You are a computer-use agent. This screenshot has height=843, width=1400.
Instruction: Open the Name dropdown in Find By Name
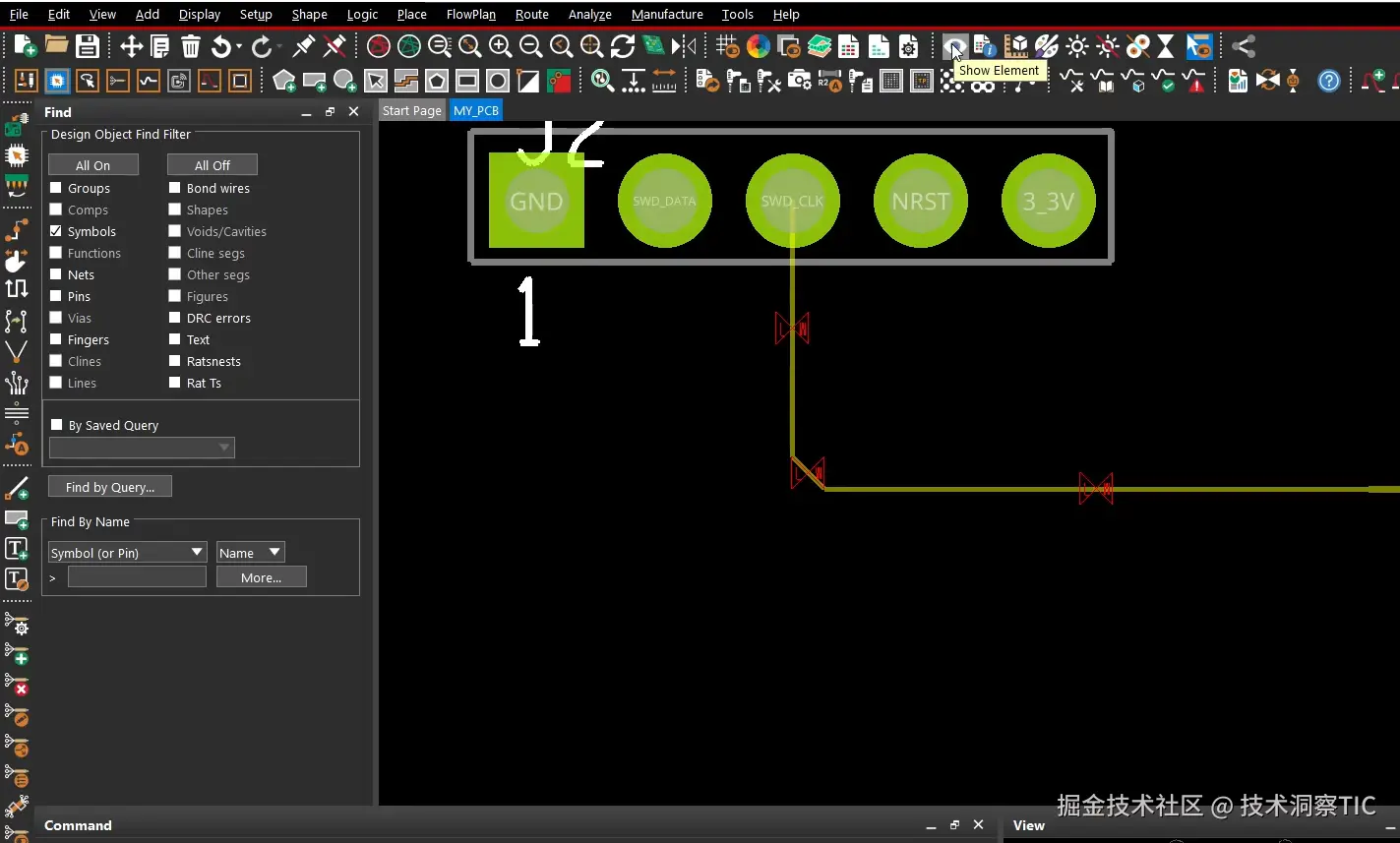pyautogui.click(x=251, y=553)
